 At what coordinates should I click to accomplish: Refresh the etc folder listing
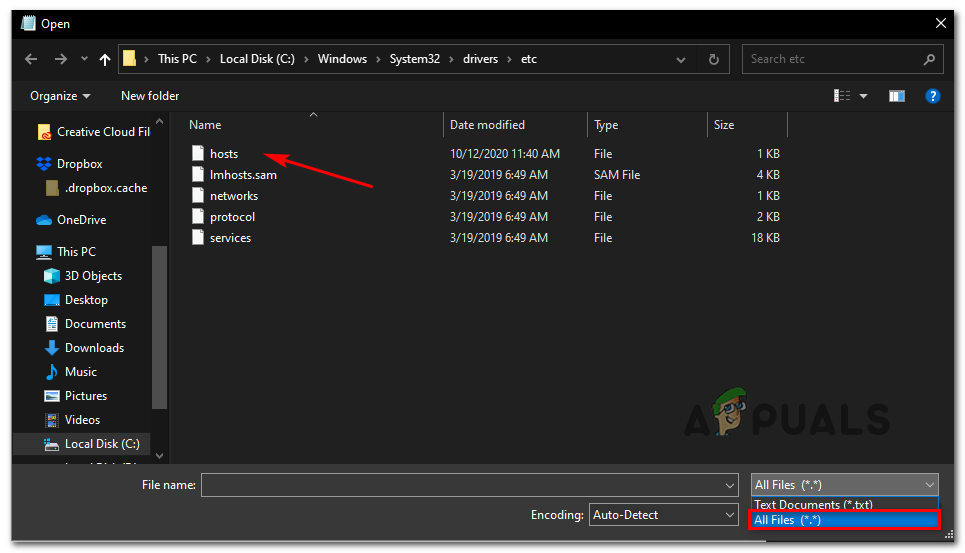click(713, 59)
